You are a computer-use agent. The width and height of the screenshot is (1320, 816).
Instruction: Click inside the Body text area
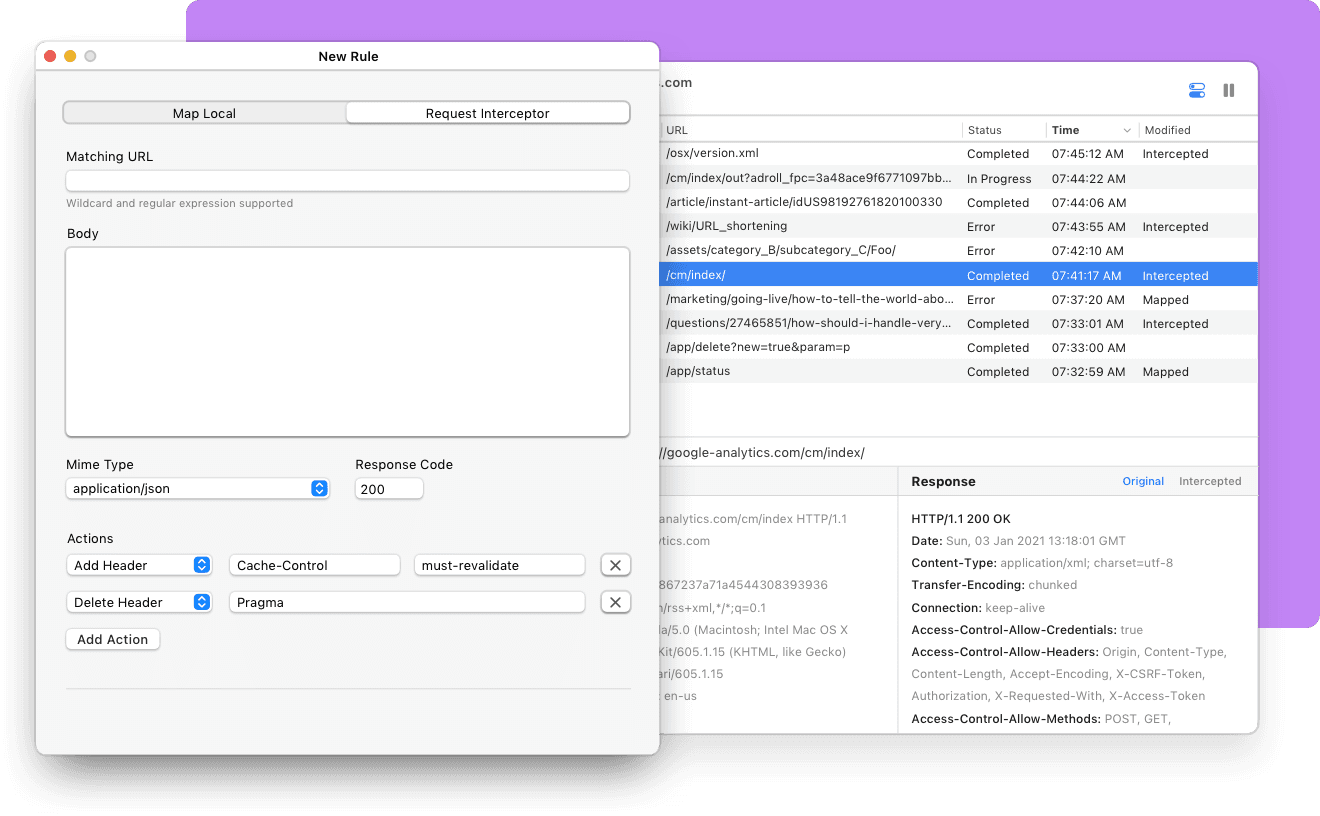click(347, 341)
